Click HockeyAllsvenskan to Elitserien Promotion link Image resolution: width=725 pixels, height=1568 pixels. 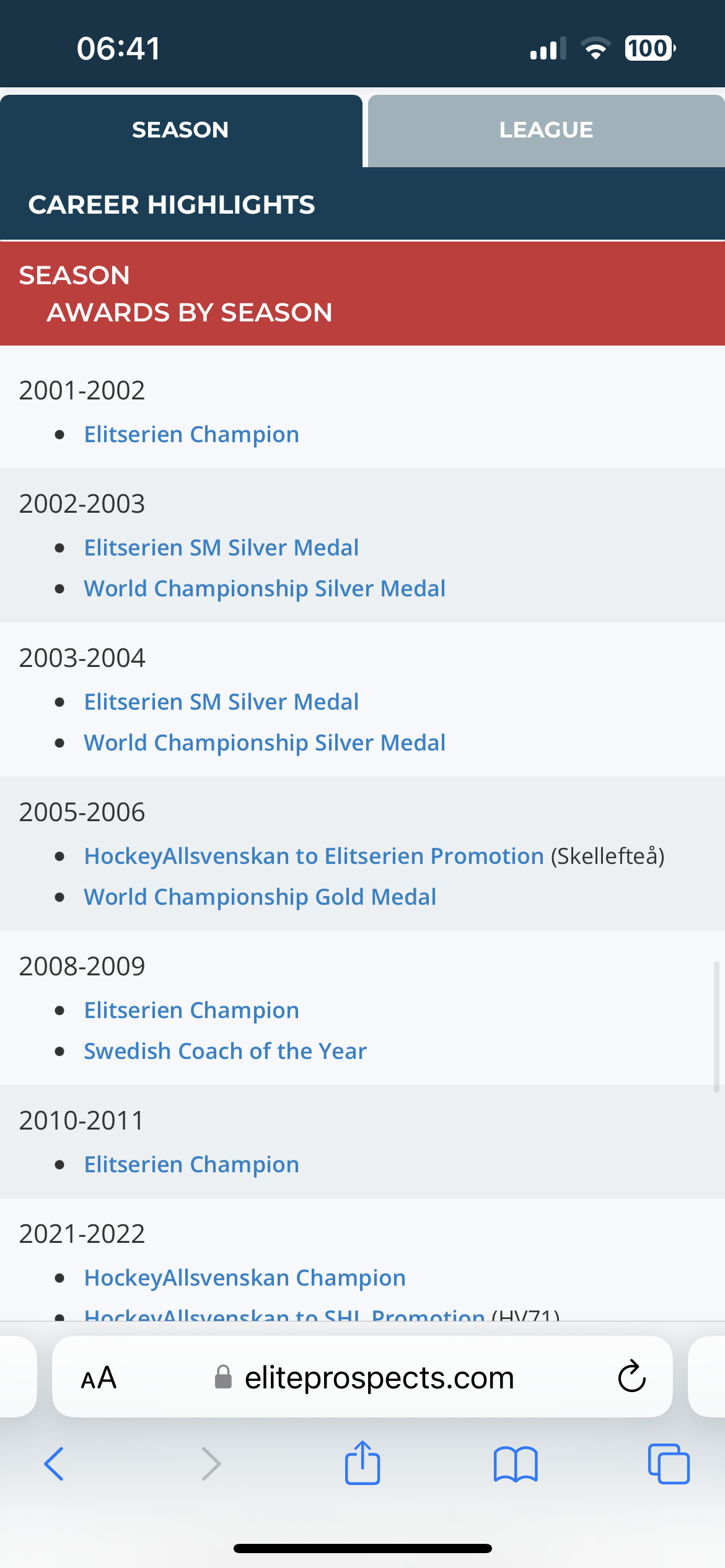click(x=314, y=856)
